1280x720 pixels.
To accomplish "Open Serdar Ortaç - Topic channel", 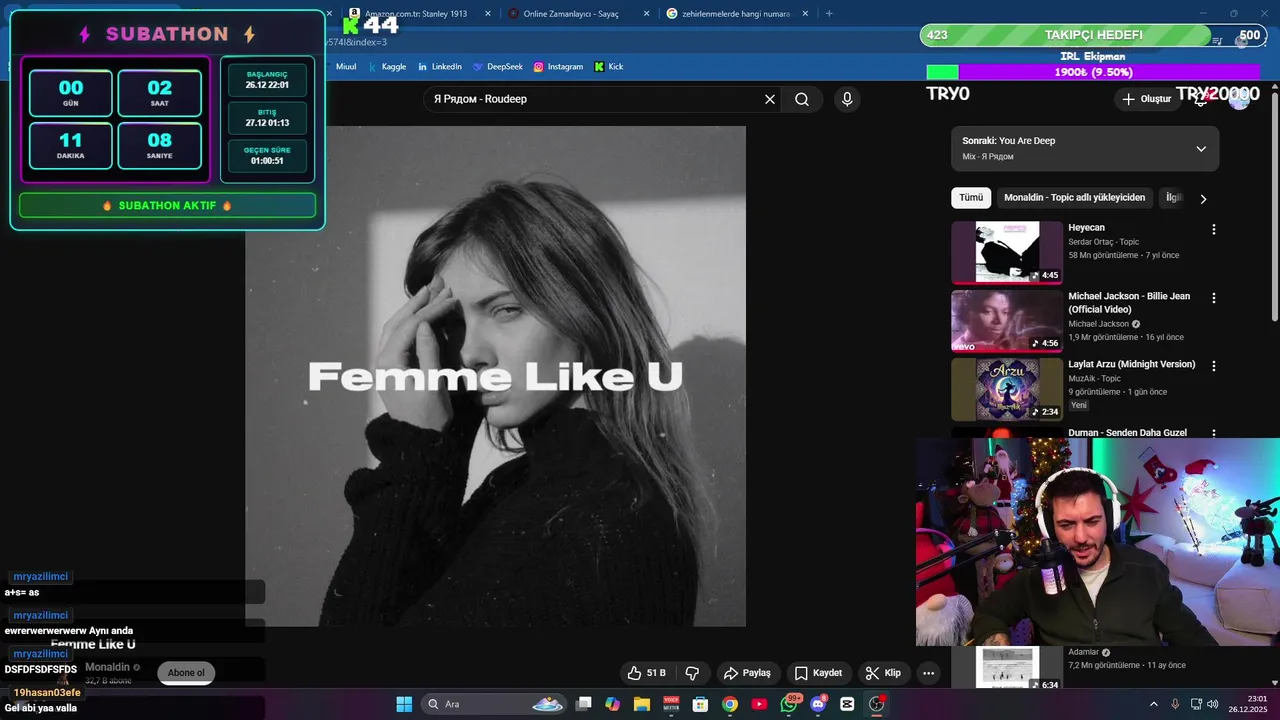I will 1103,242.
